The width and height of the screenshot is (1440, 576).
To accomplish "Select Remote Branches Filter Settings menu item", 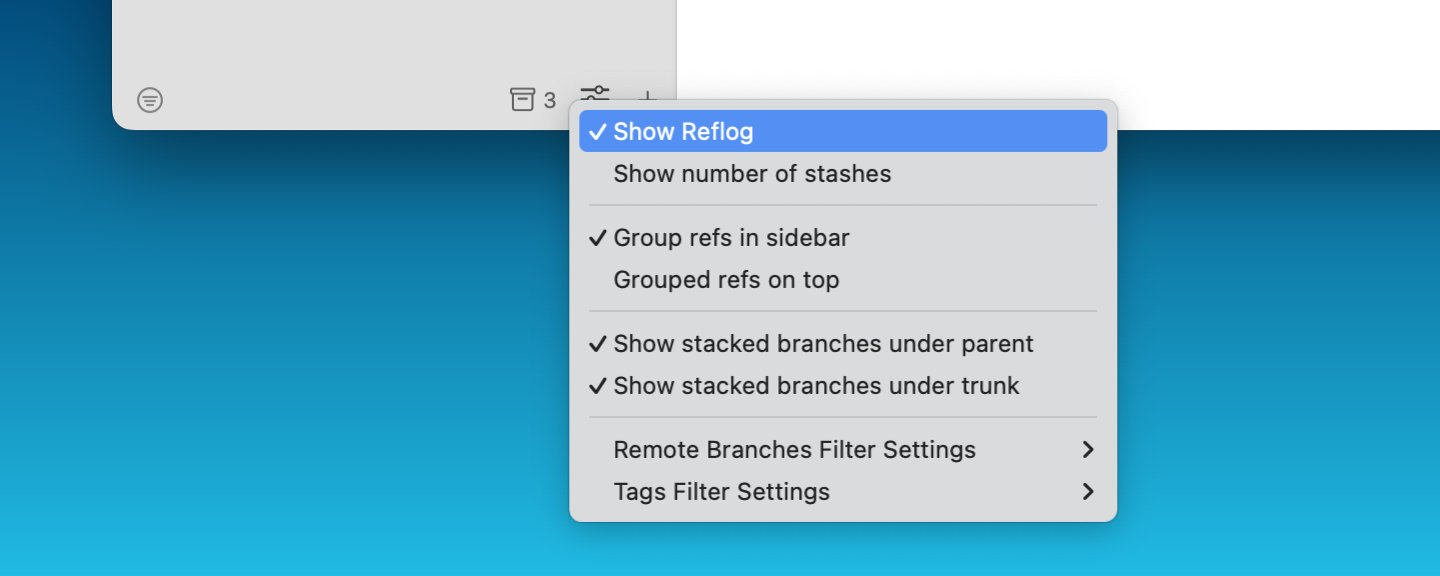I will 794,449.
